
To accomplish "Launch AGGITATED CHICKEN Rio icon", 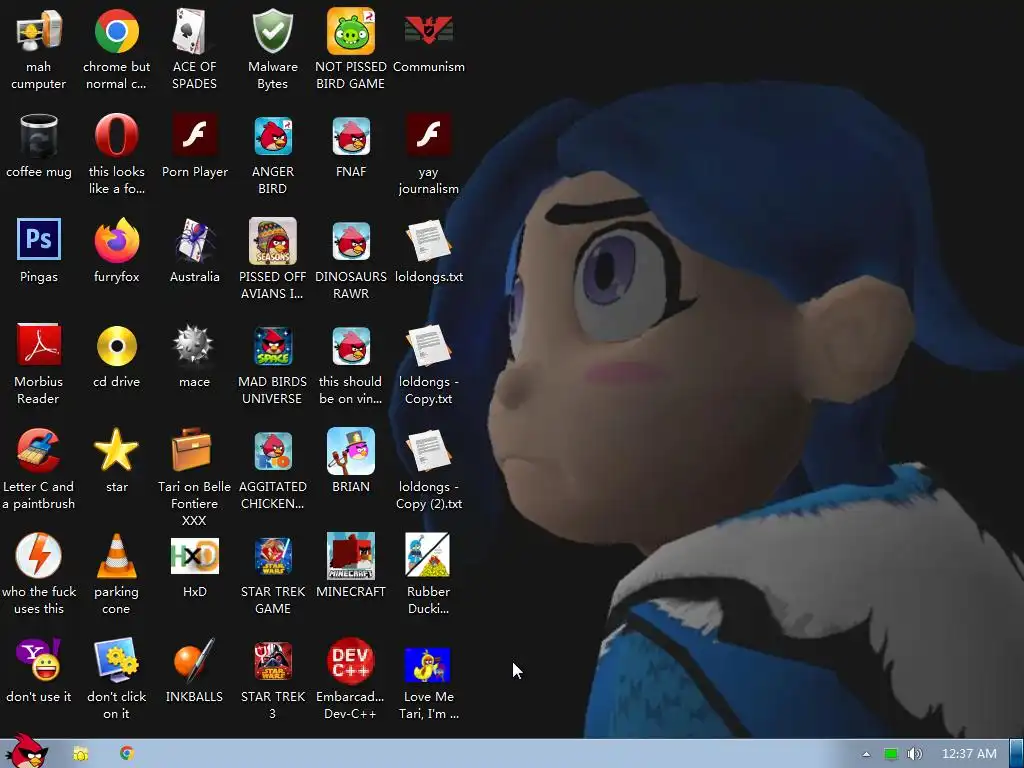I will (x=272, y=451).
